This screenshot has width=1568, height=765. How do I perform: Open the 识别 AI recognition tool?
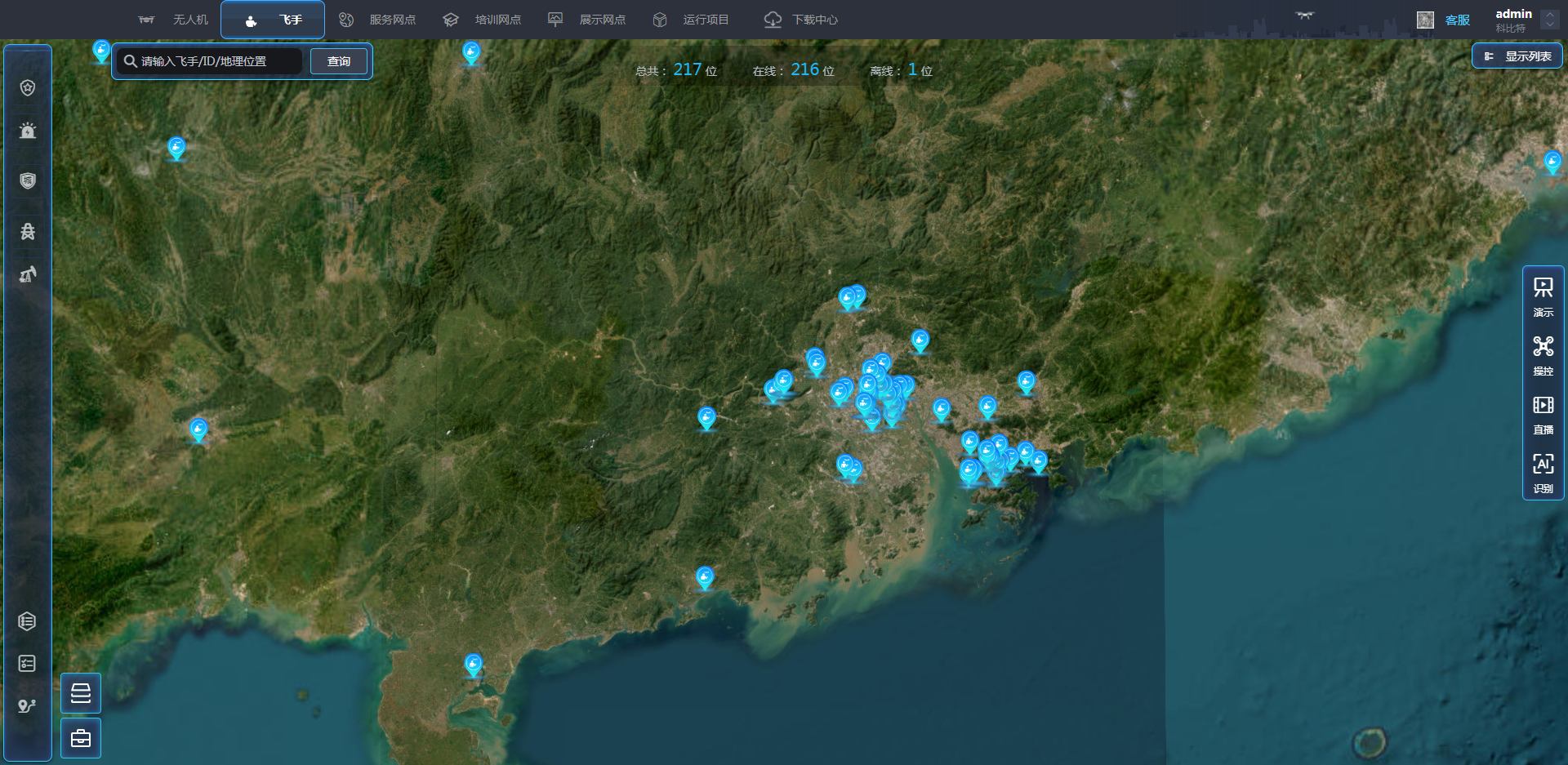pos(1543,474)
